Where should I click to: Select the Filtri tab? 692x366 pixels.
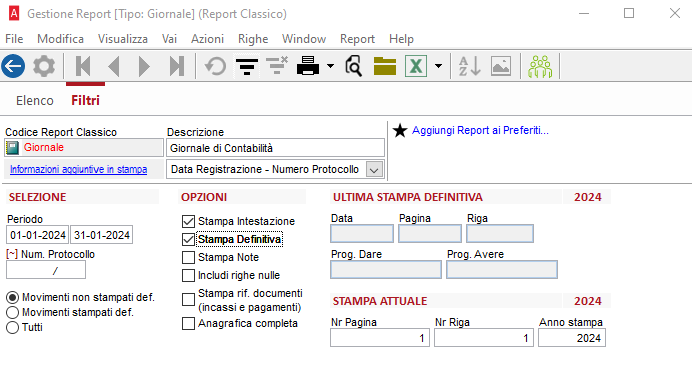point(86,101)
